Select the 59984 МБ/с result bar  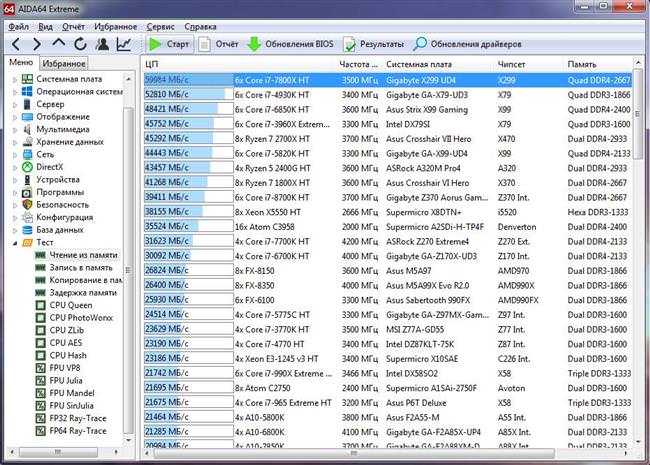189,80
